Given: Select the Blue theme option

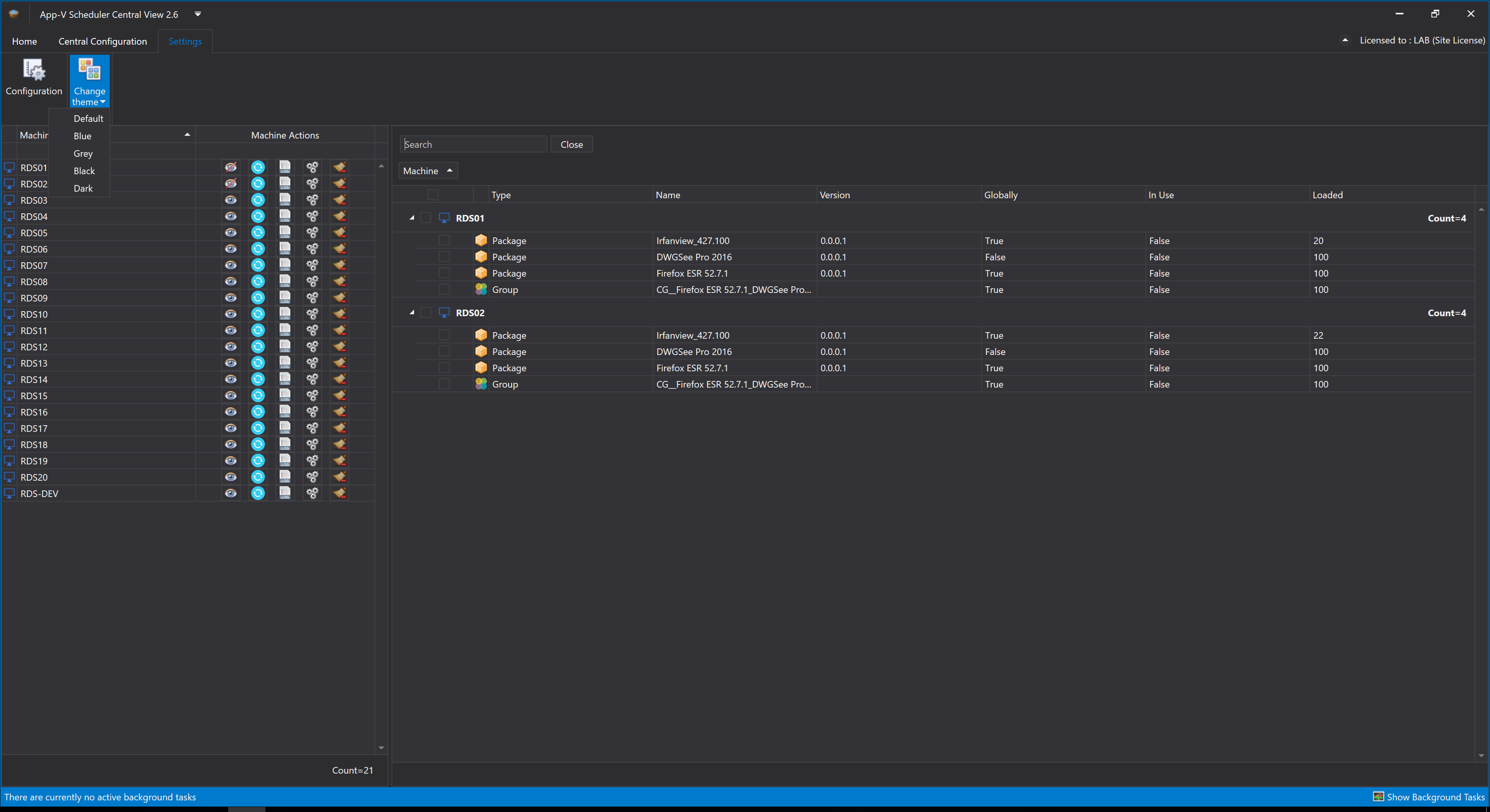Looking at the screenshot, I should pyautogui.click(x=82, y=136).
